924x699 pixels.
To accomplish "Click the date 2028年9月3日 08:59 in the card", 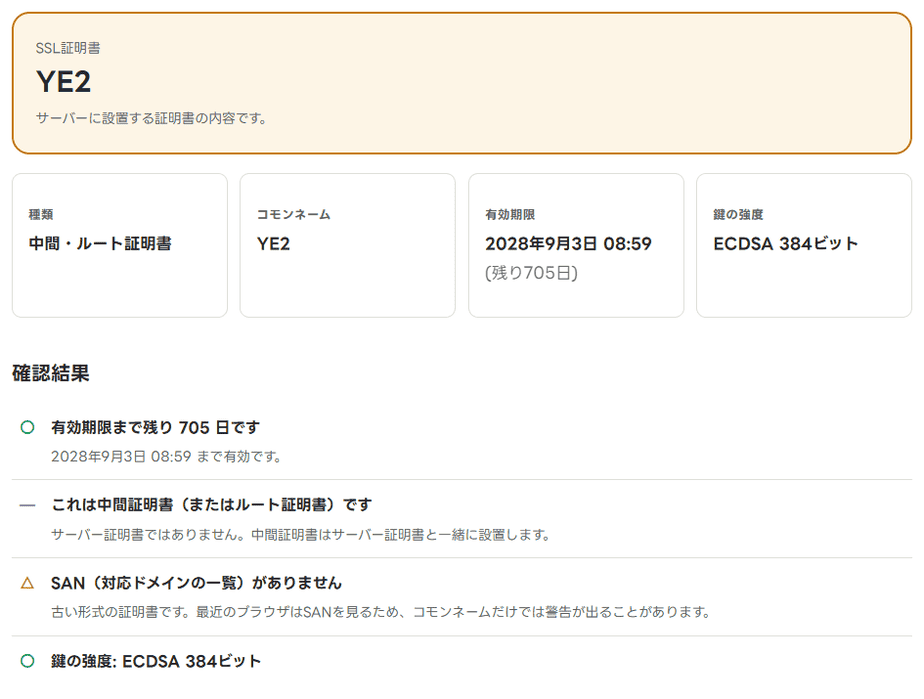I will click(569, 243).
